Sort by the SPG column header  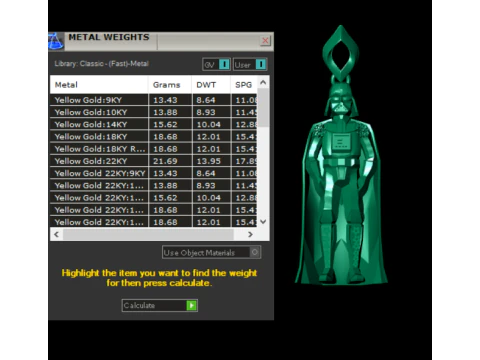tap(244, 85)
